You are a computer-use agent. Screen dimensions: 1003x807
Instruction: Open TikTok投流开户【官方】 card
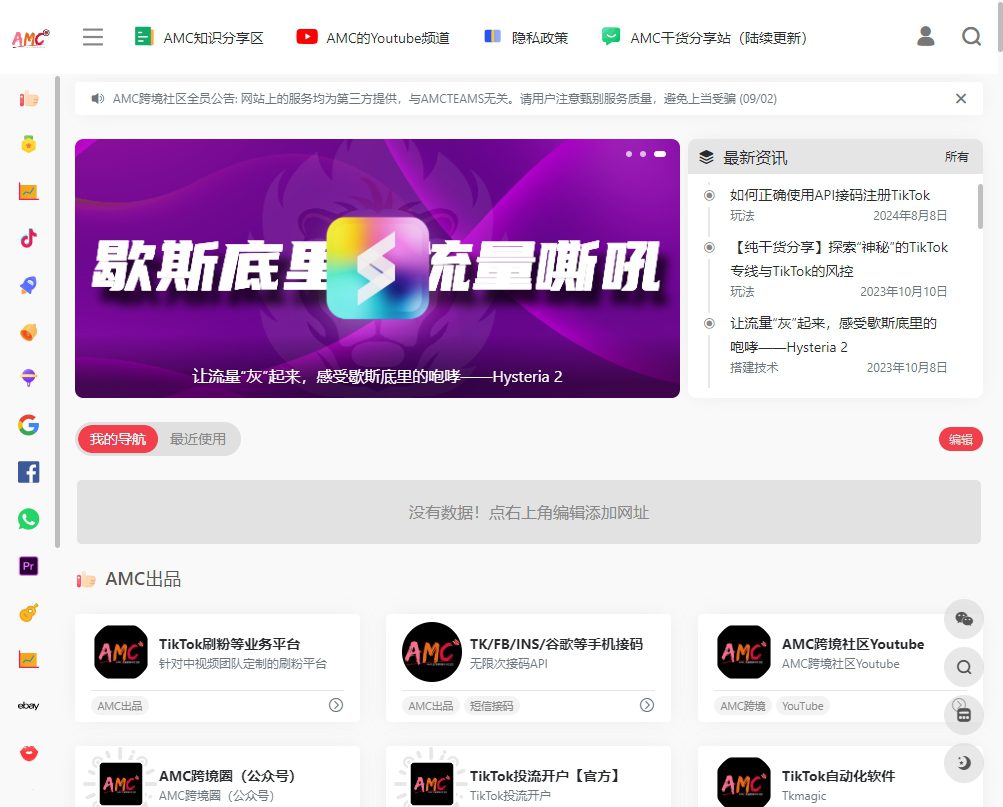(x=528, y=777)
